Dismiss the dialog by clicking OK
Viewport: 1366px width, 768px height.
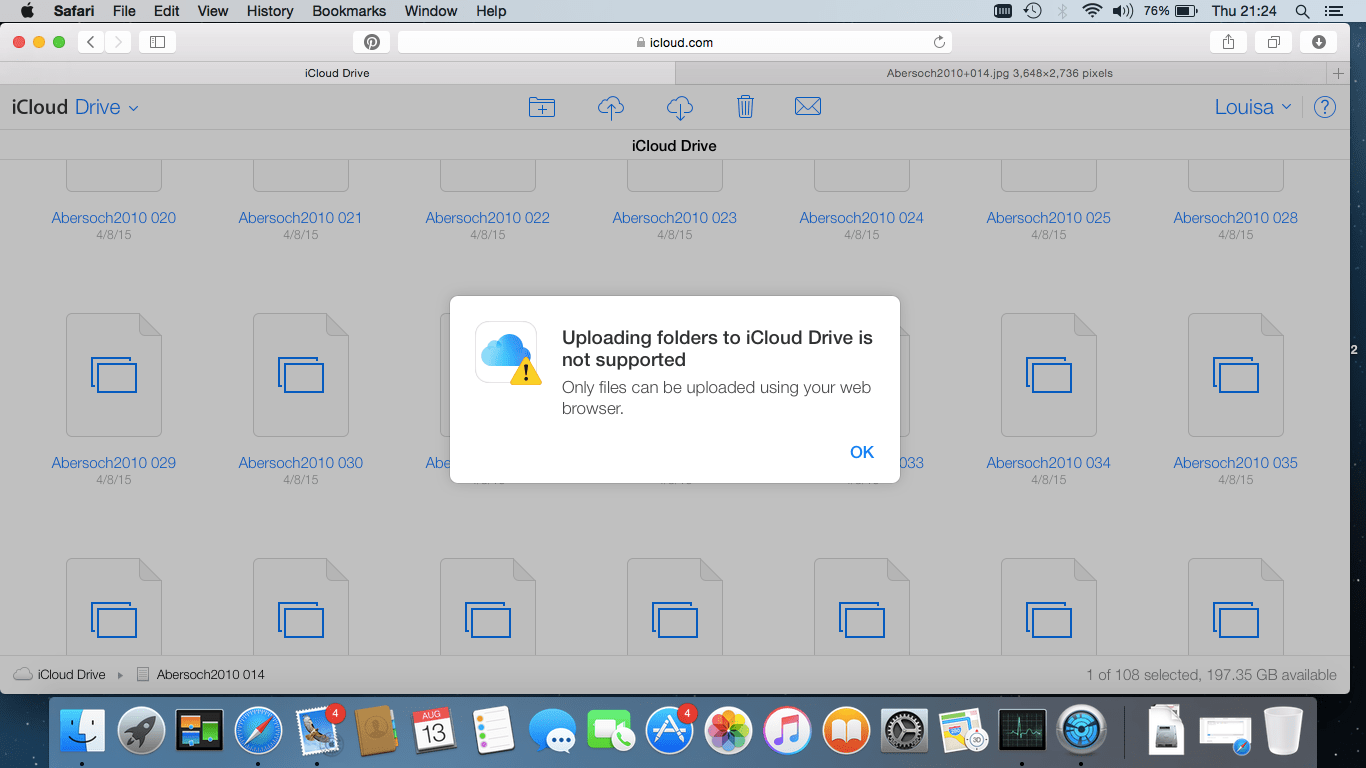(x=861, y=452)
